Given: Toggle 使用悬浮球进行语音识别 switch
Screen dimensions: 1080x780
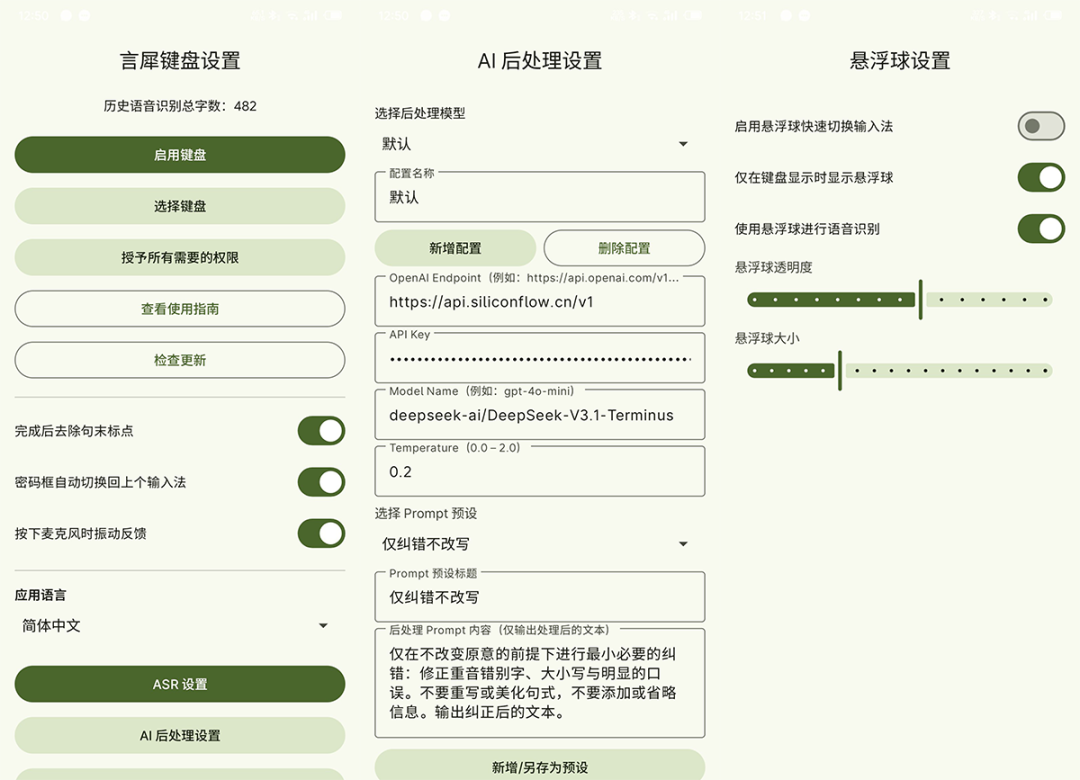Looking at the screenshot, I should [x=1041, y=228].
